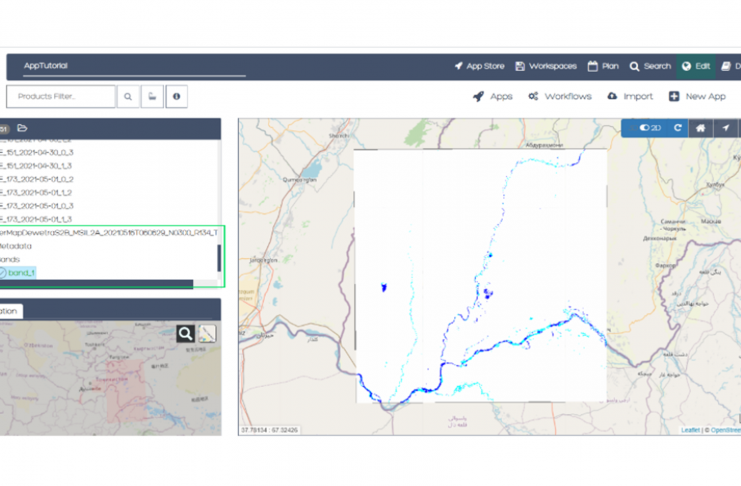This screenshot has width=741, height=486.
Task: Click the layer image icon on mini map
Action: 207,334
